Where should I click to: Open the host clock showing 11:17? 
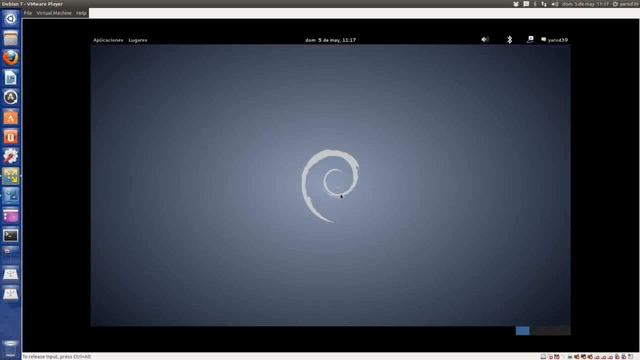tap(585, 4)
